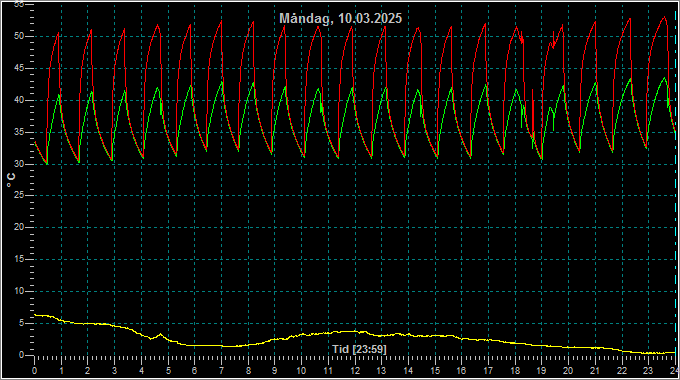The height and width of the screenshot is (380, 680).
Task: Click hour 0 at the axis start
Action: [34, 371]
